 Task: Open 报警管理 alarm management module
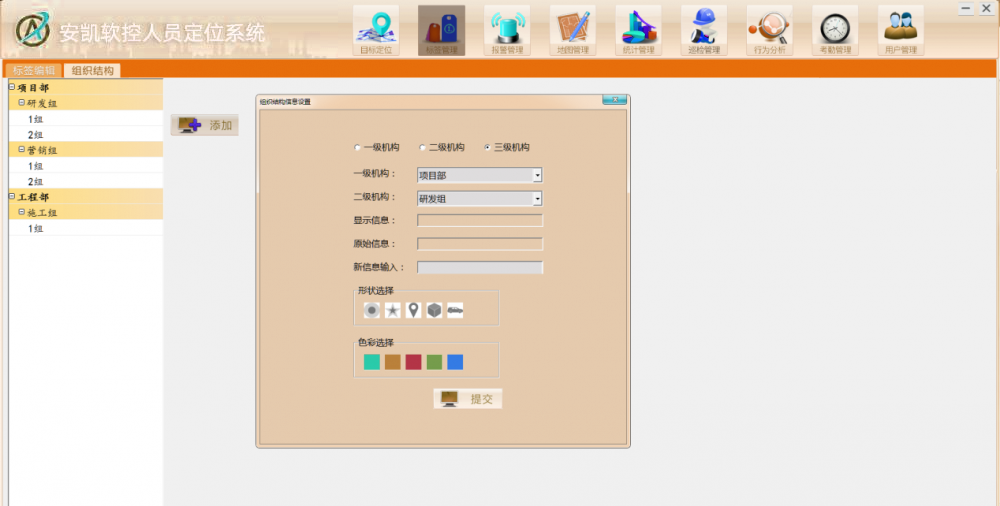click(x=507, y=29)
